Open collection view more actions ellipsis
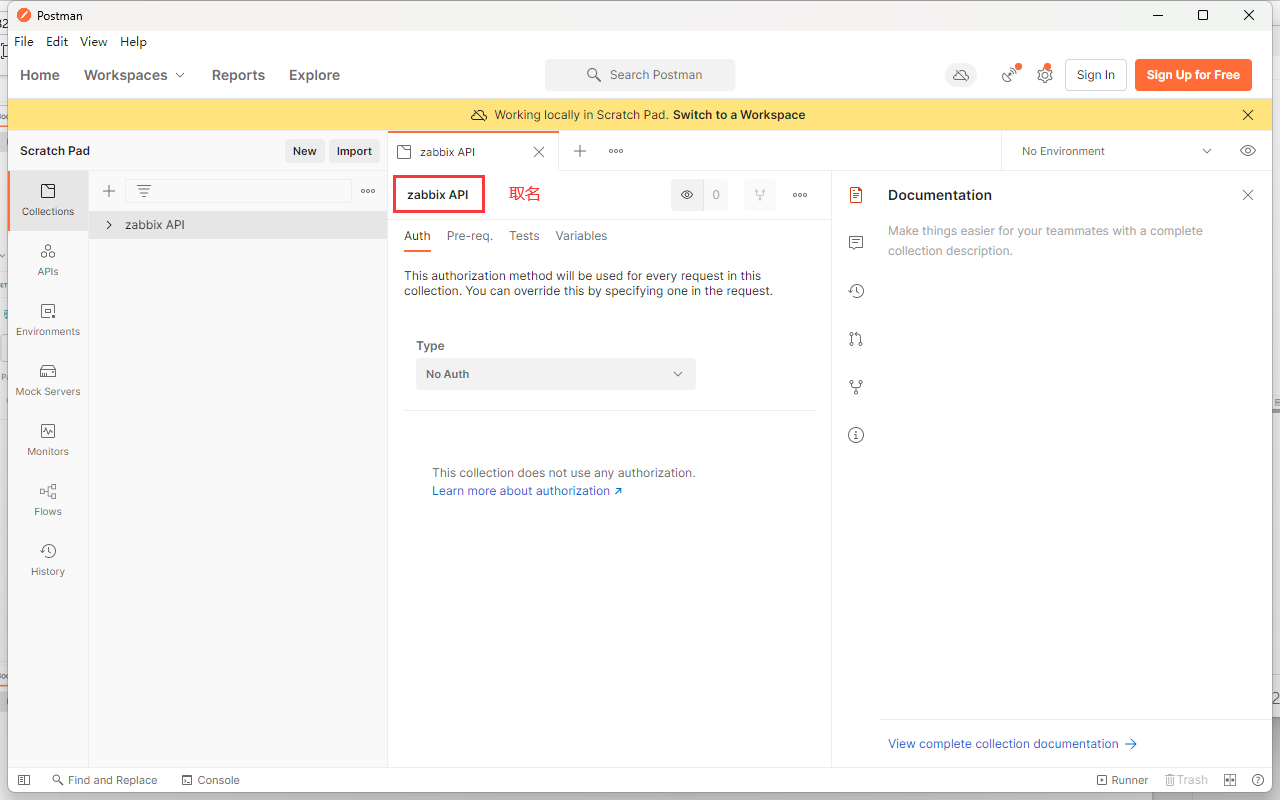The image size is (1280, 800). point(800,195)
